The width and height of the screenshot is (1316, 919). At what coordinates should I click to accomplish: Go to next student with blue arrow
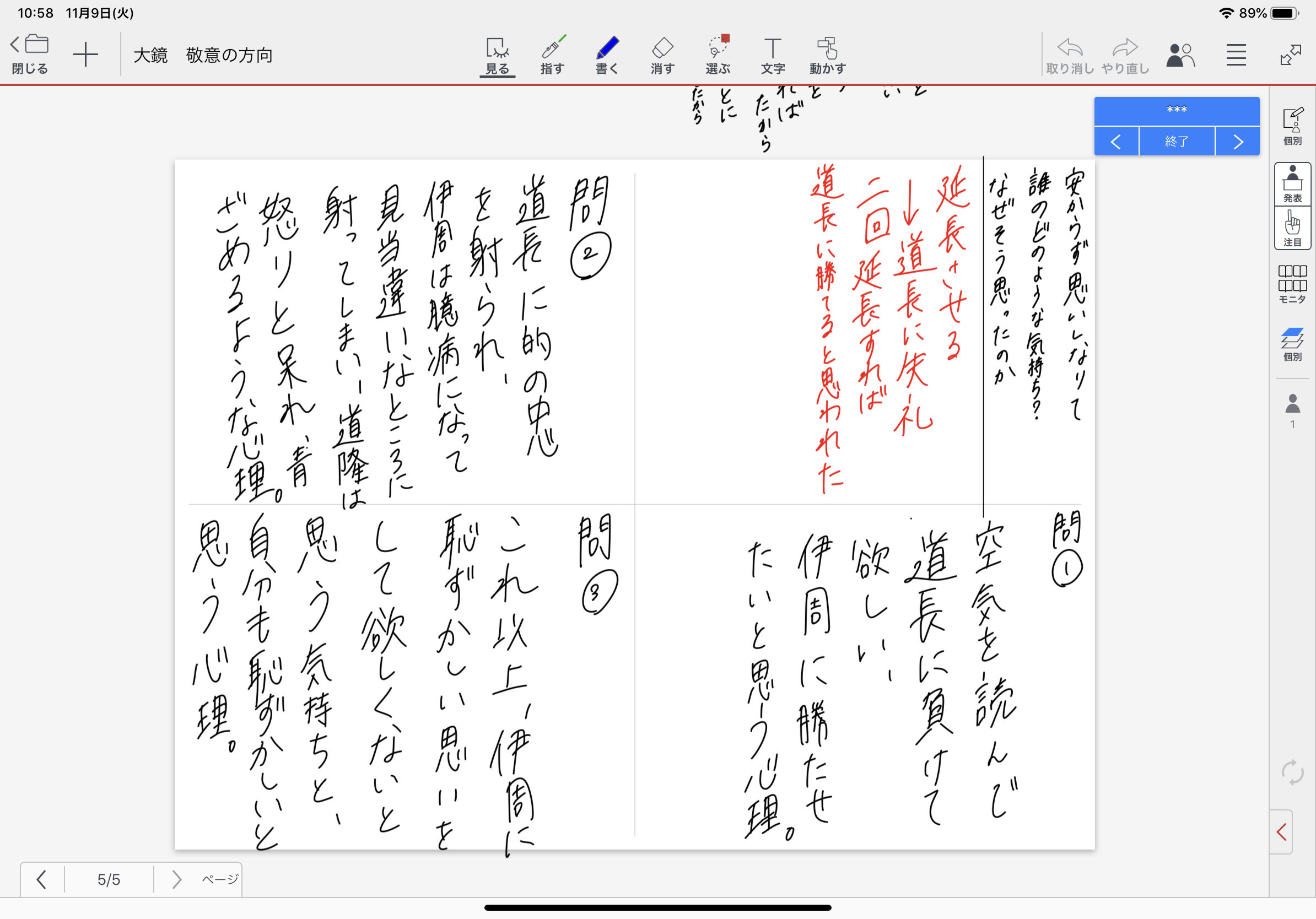click(x=1238, y=142)
